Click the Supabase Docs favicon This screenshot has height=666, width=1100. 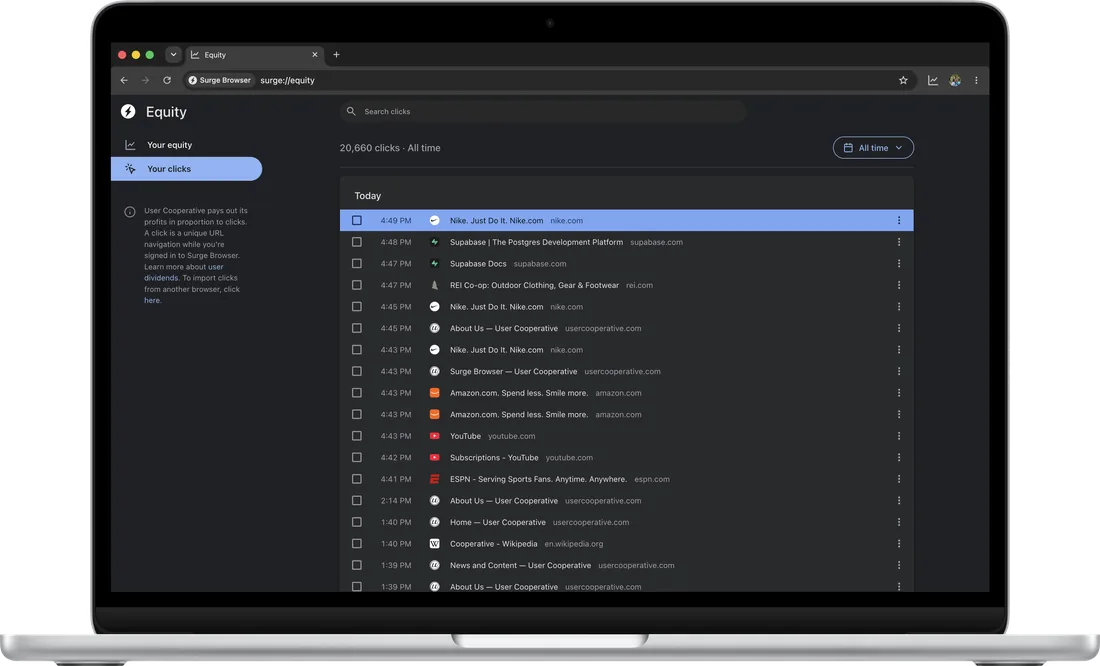pyautogui.click(x=434, y=264)
